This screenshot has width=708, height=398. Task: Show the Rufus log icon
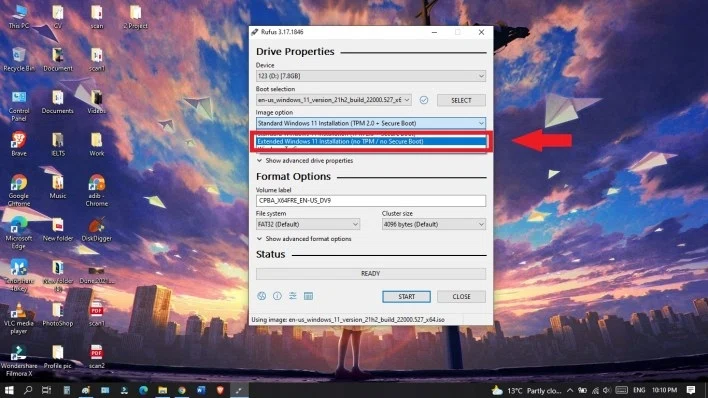pyautogui.click(x=308, y=296)
